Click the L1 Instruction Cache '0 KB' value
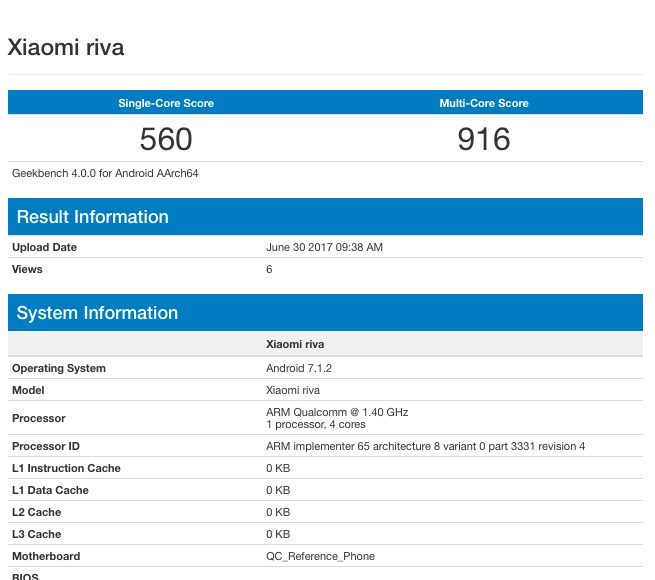Screen dimensions: 655x580 (278, 468)
